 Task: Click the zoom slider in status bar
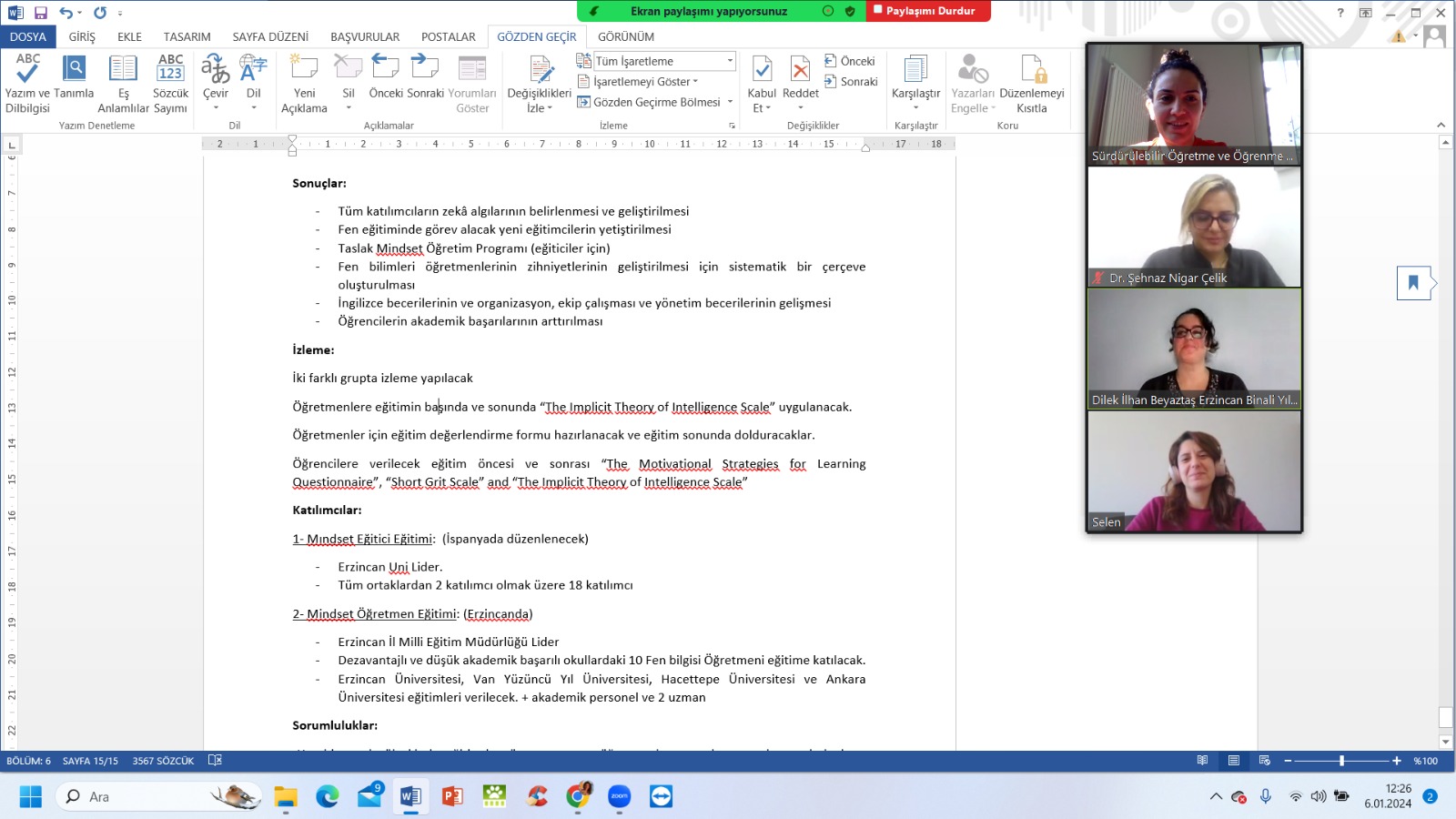(x=1341, y=761)
